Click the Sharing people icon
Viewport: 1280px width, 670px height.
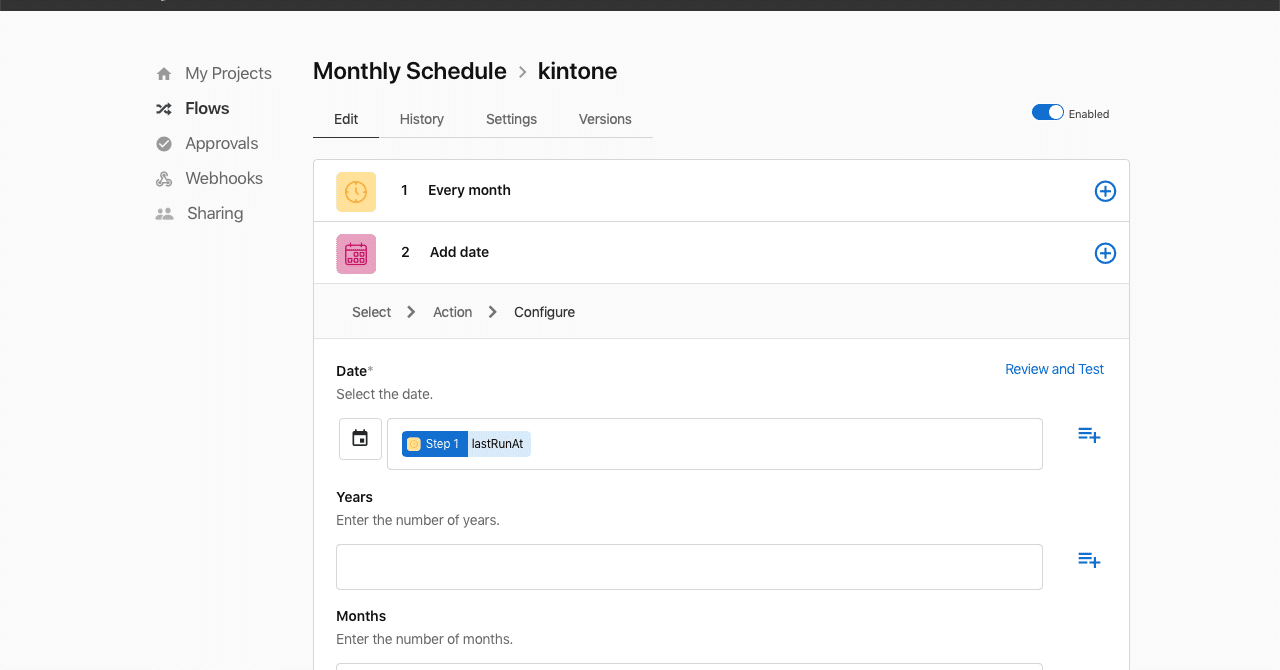(x=164, y=214)
